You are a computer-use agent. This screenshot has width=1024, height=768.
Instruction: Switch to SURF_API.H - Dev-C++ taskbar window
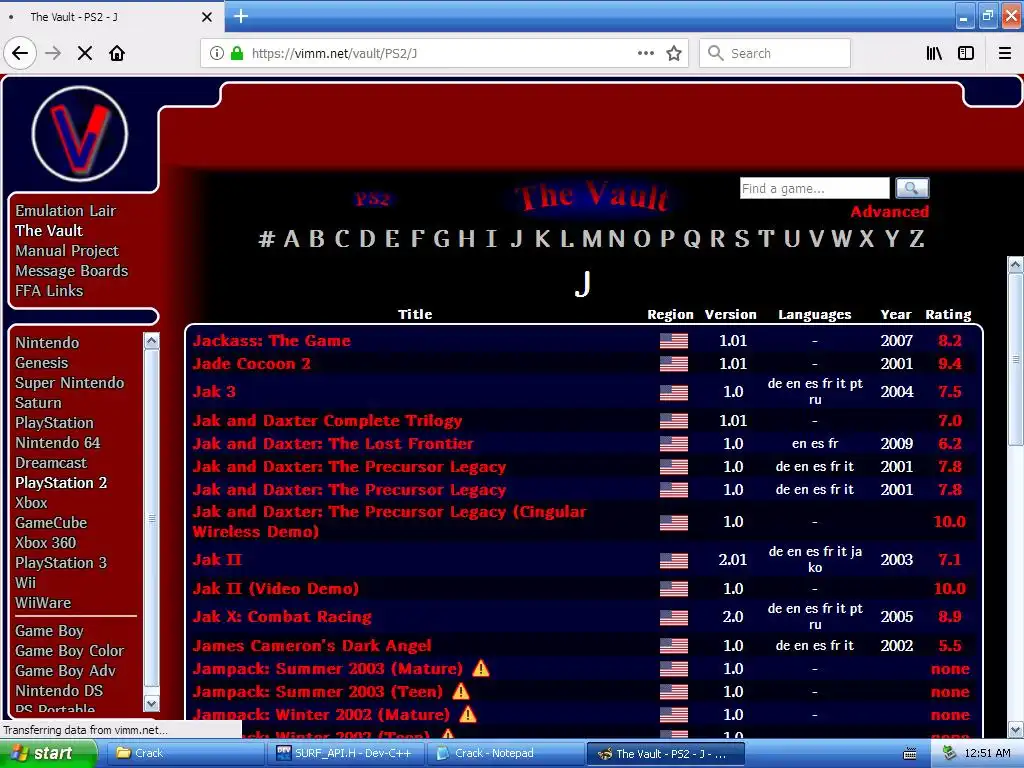pyautogui.click(x=345, y=754)
